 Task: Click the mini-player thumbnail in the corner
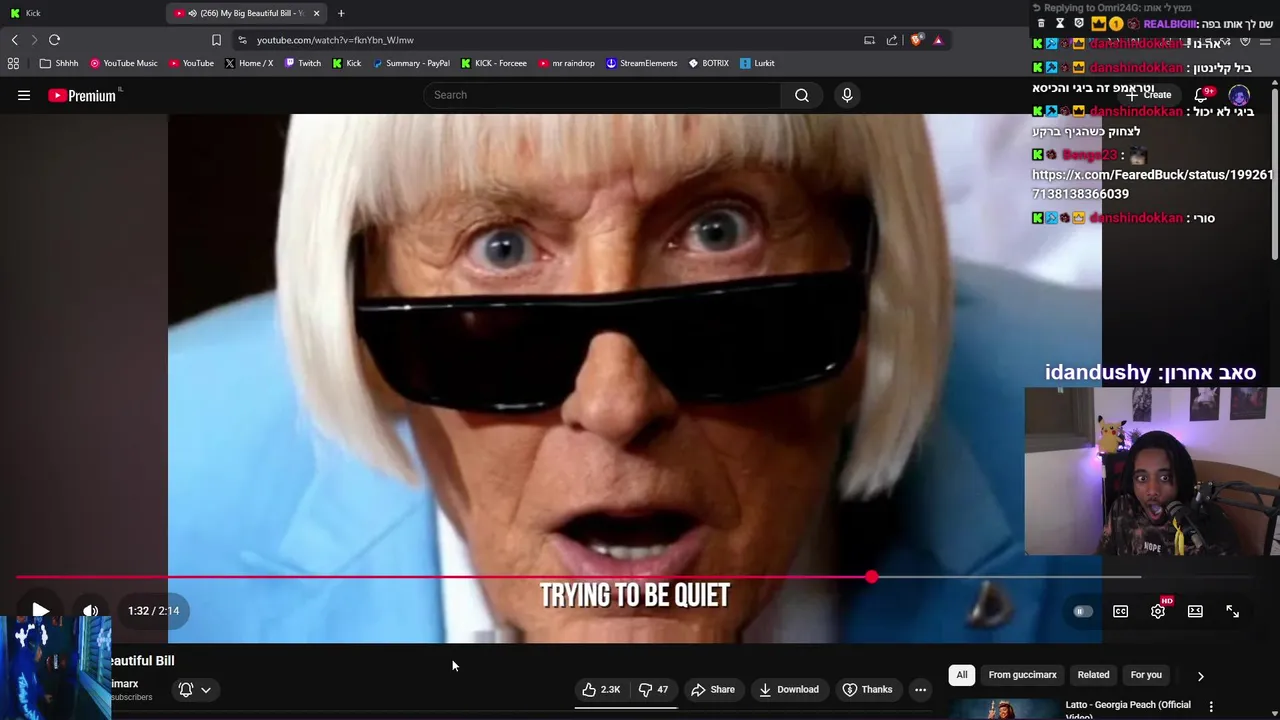(x=55, y=667)
